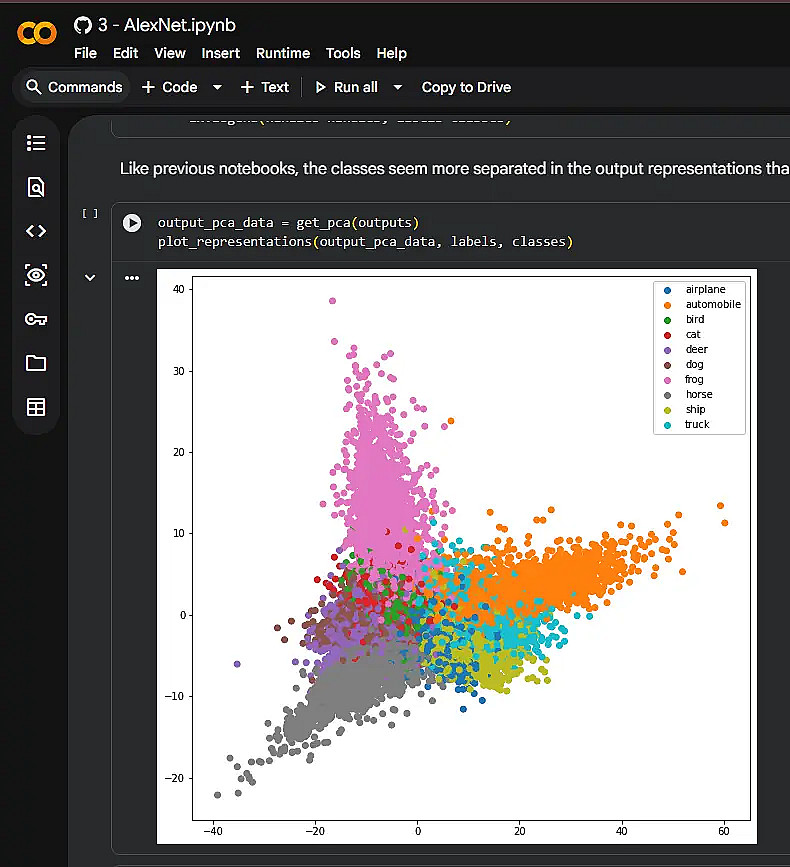Collapse the cell output chevron
This screenshot has height=867, width=790.
tap(90, 278)
